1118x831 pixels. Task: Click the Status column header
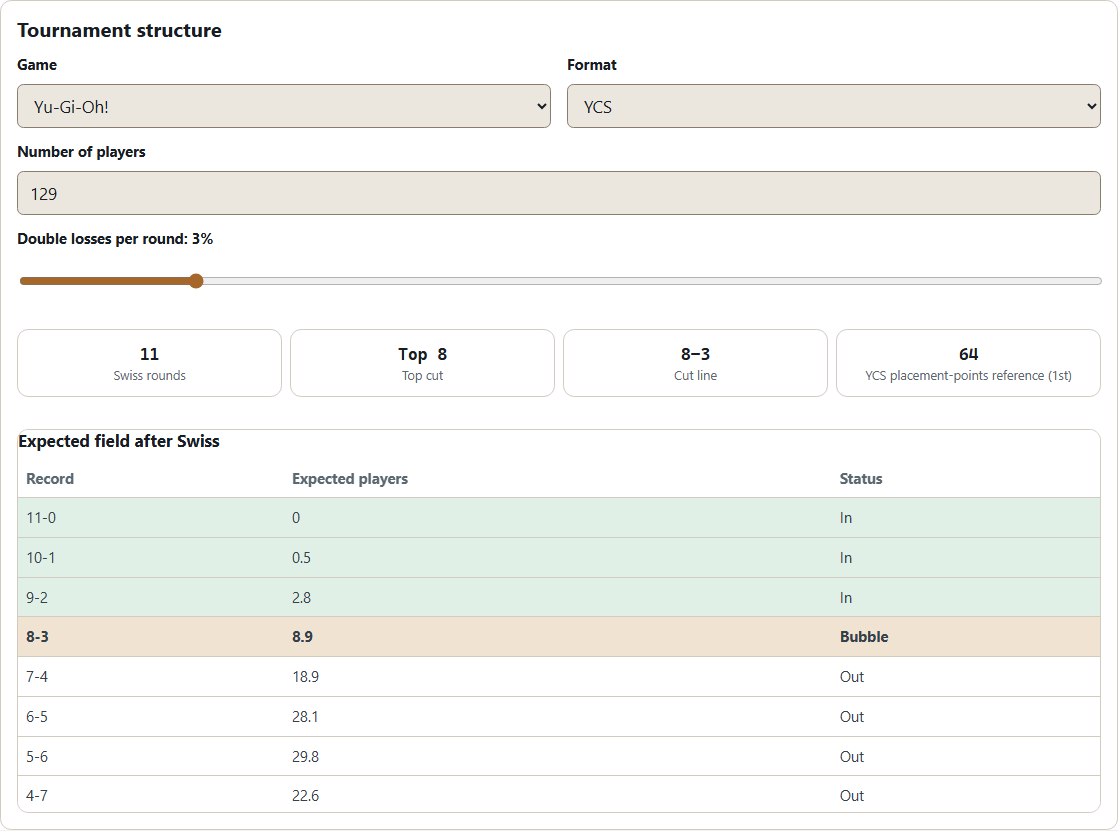[861, 479]
